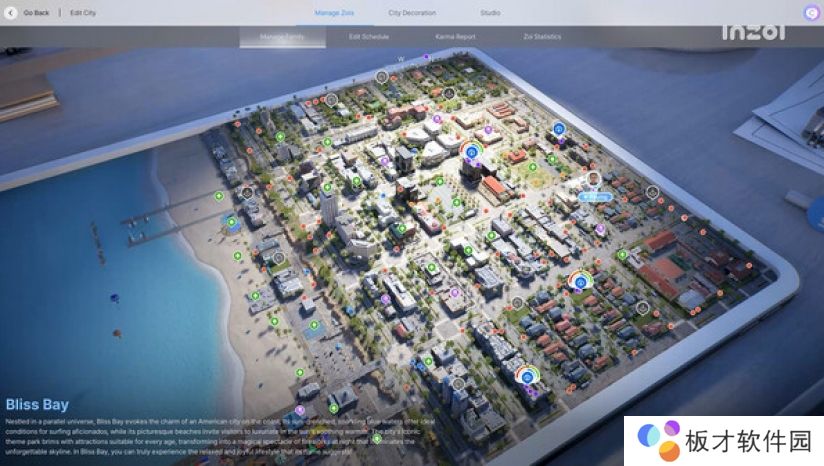The image size is (824, 466).
Task: Click the Go Back text label
Action: pos(37,13)
